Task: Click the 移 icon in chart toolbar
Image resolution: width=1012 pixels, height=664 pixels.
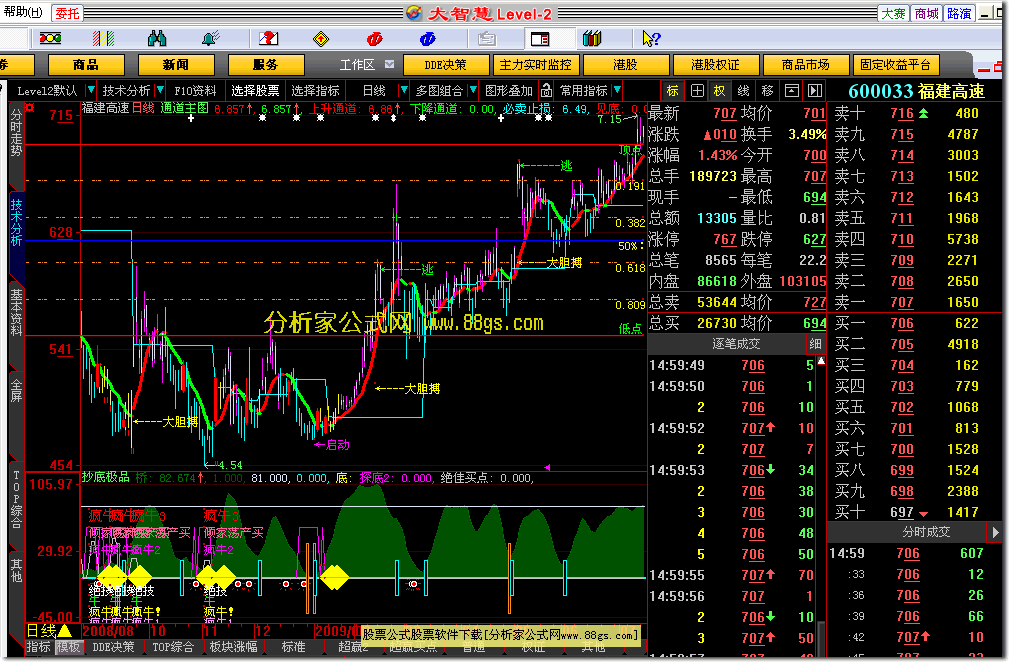Action: coord(767,91)
